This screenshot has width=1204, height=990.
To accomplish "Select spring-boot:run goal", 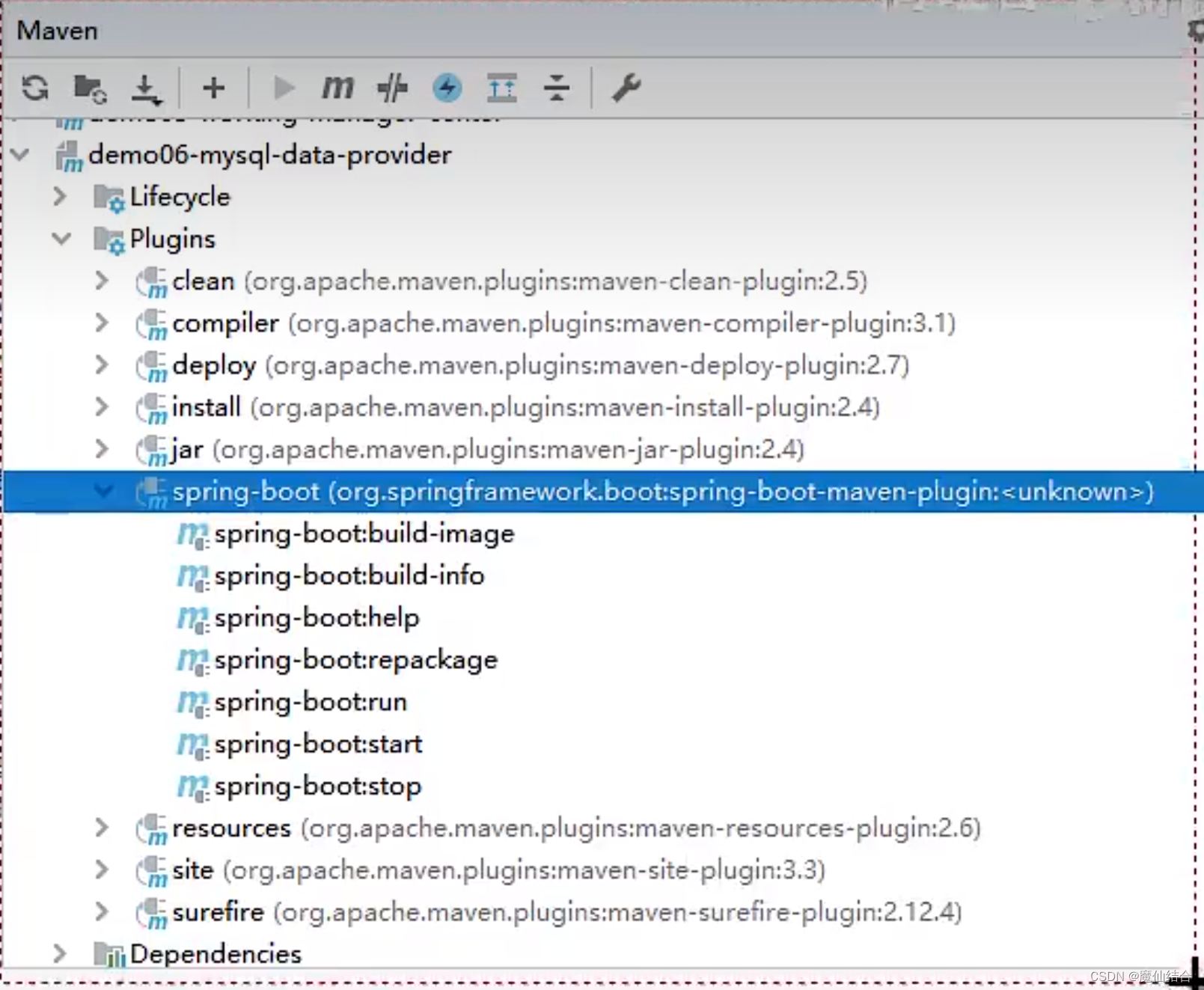I will tap(311, 702).
